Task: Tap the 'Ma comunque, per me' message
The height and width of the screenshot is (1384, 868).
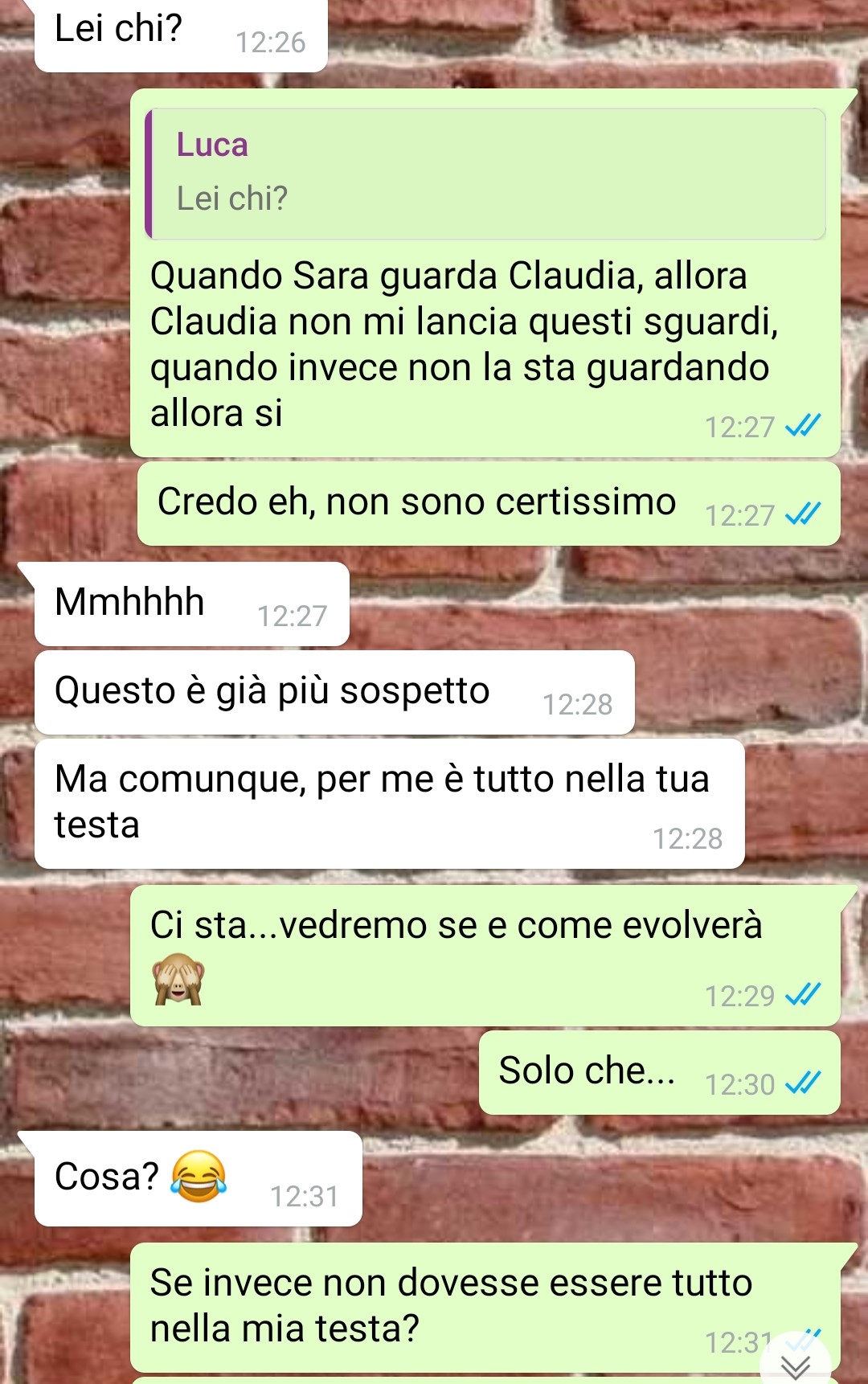Action: pos(390,804)
